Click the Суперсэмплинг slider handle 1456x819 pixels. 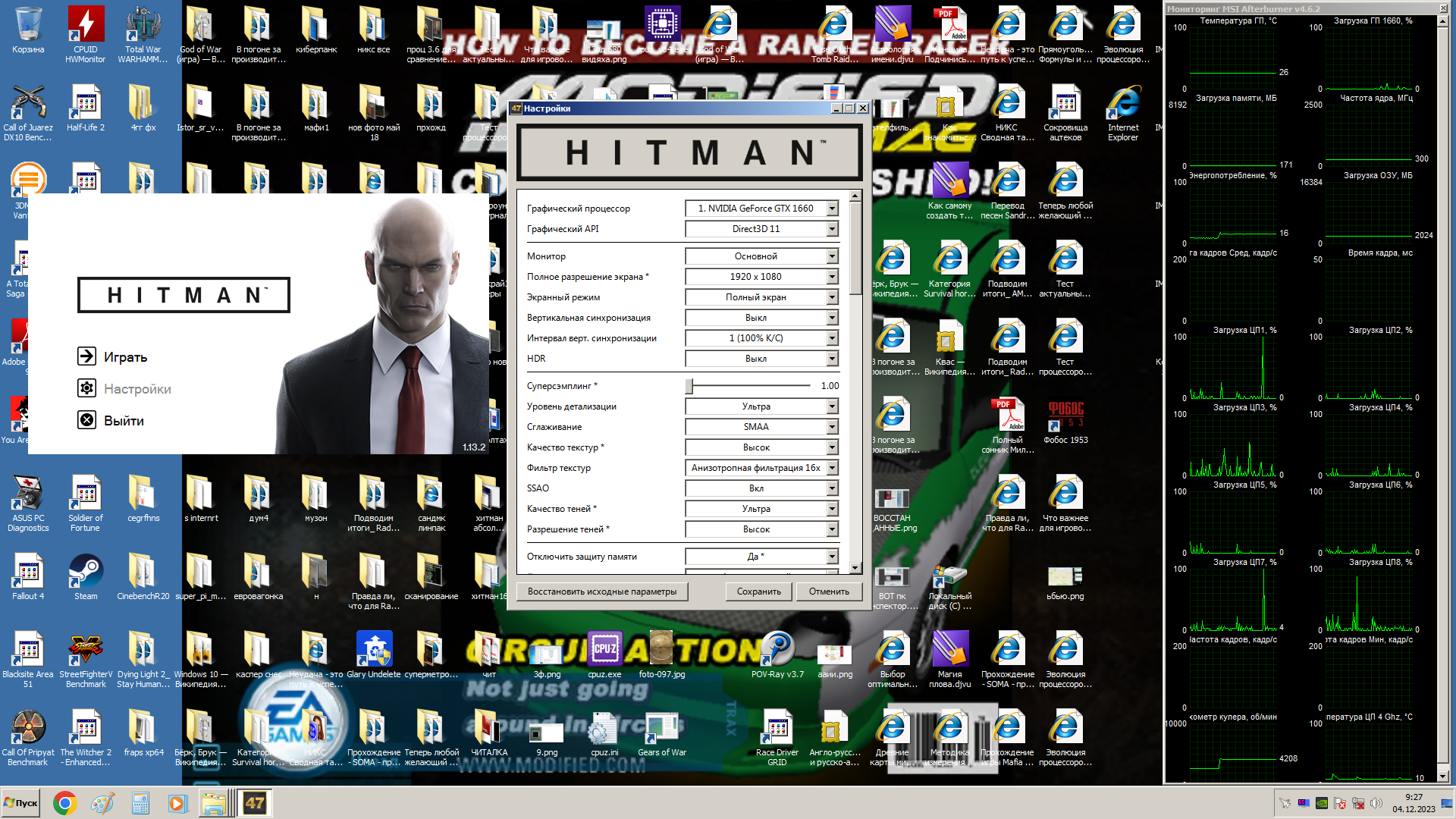pyautogui.click(x=689, y=386)
